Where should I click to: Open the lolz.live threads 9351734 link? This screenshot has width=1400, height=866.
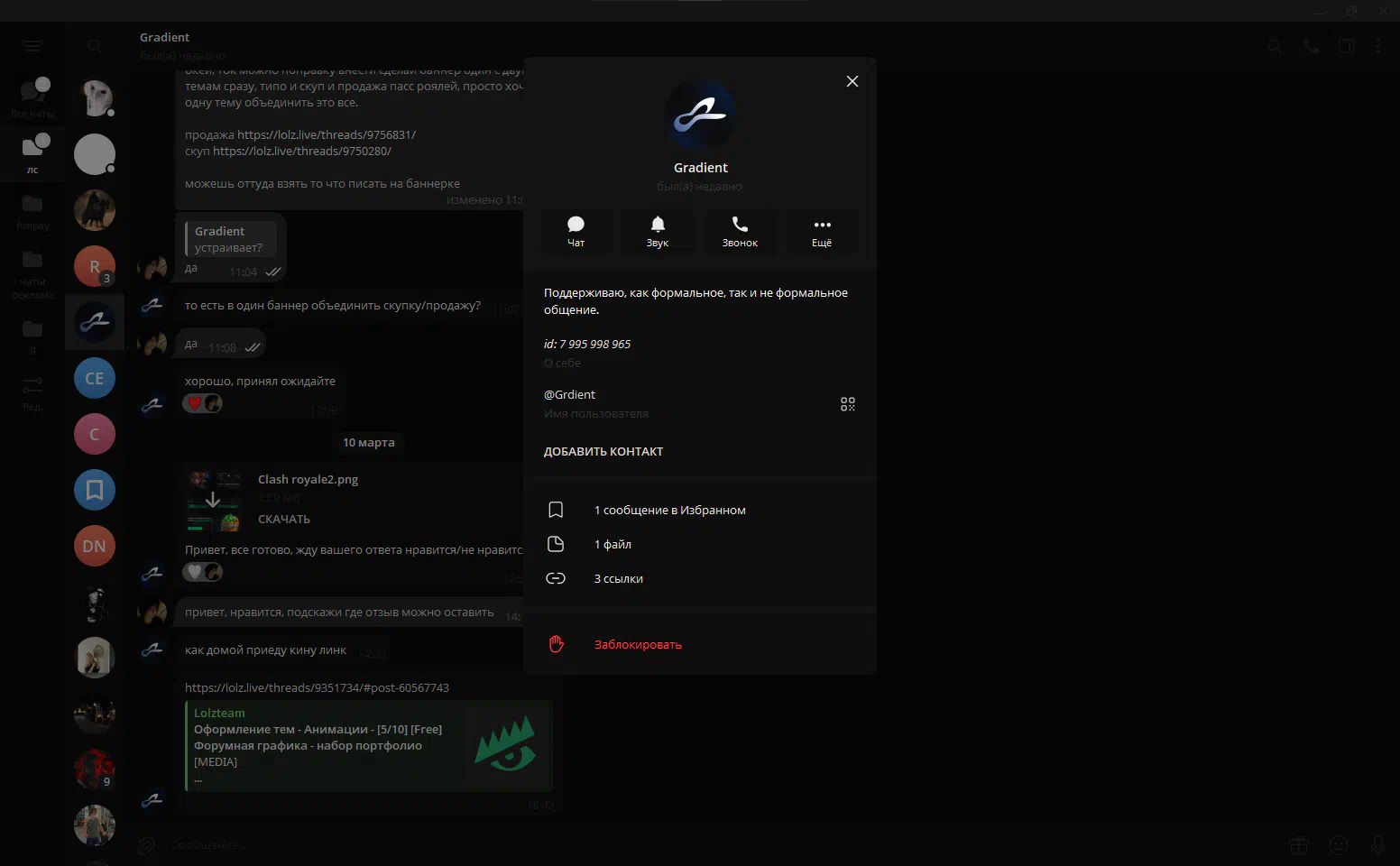coord(317,688)
